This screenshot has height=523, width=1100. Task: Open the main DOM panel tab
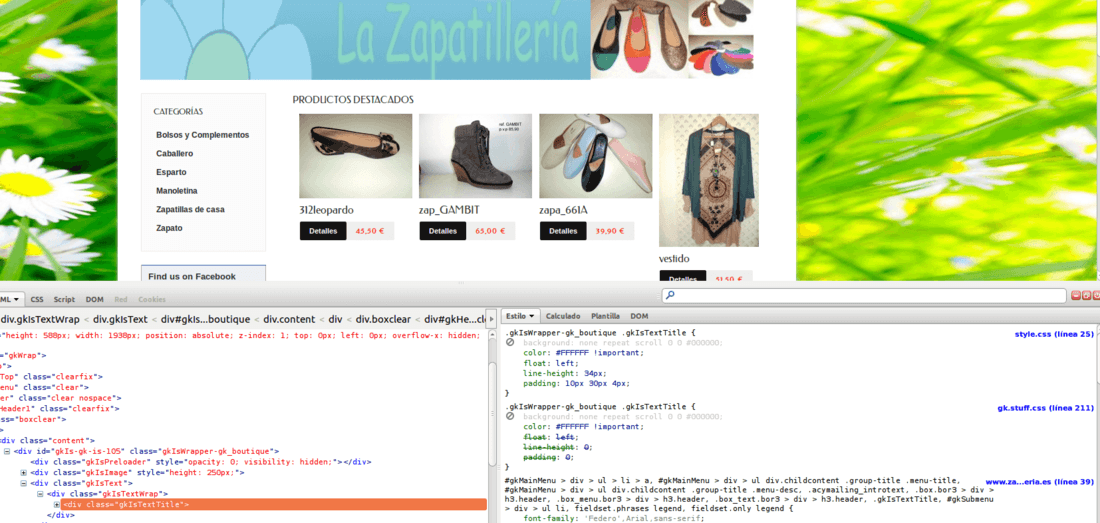click(x=95, y=299)
